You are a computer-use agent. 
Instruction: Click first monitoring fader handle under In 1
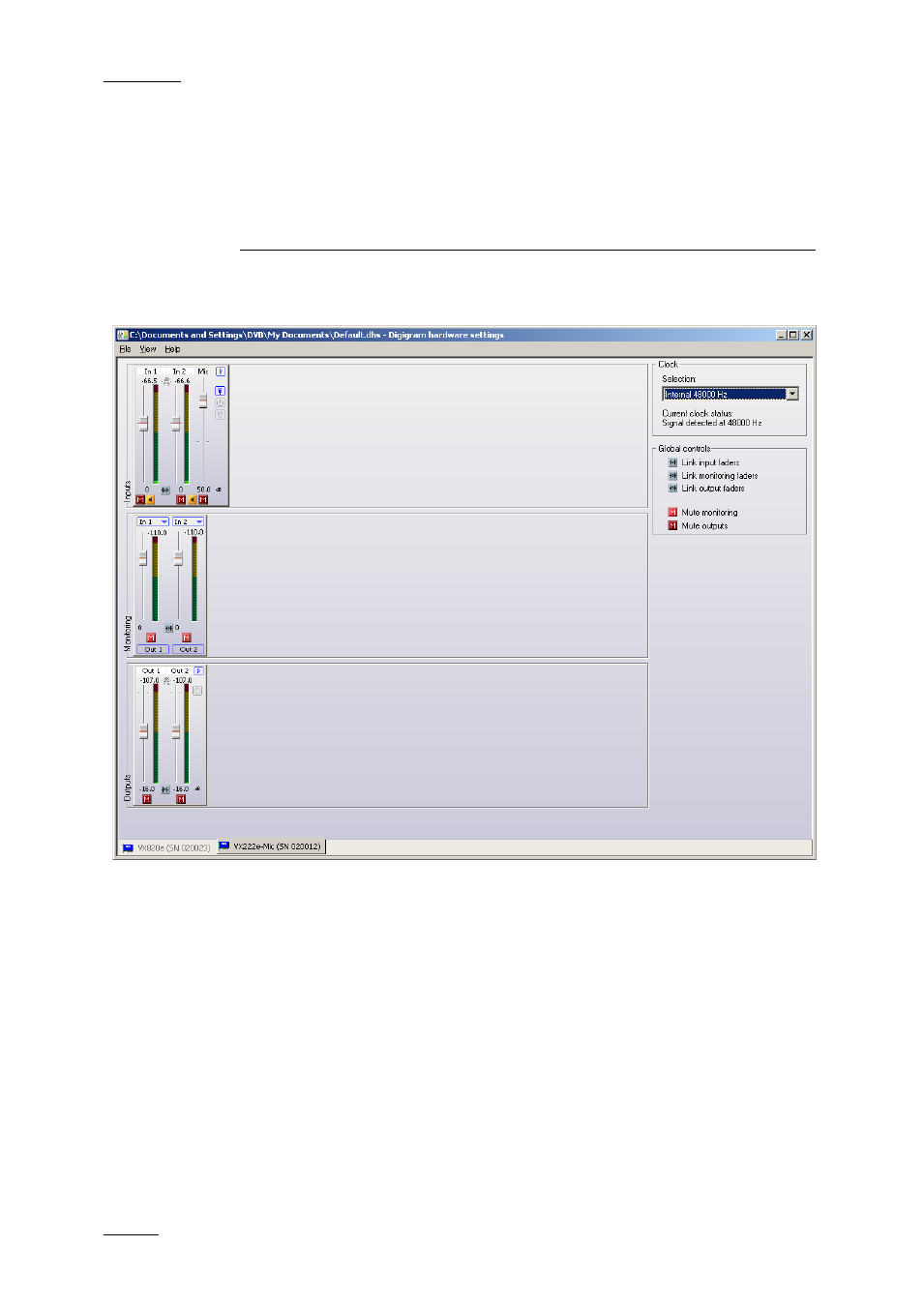point(143,558)
